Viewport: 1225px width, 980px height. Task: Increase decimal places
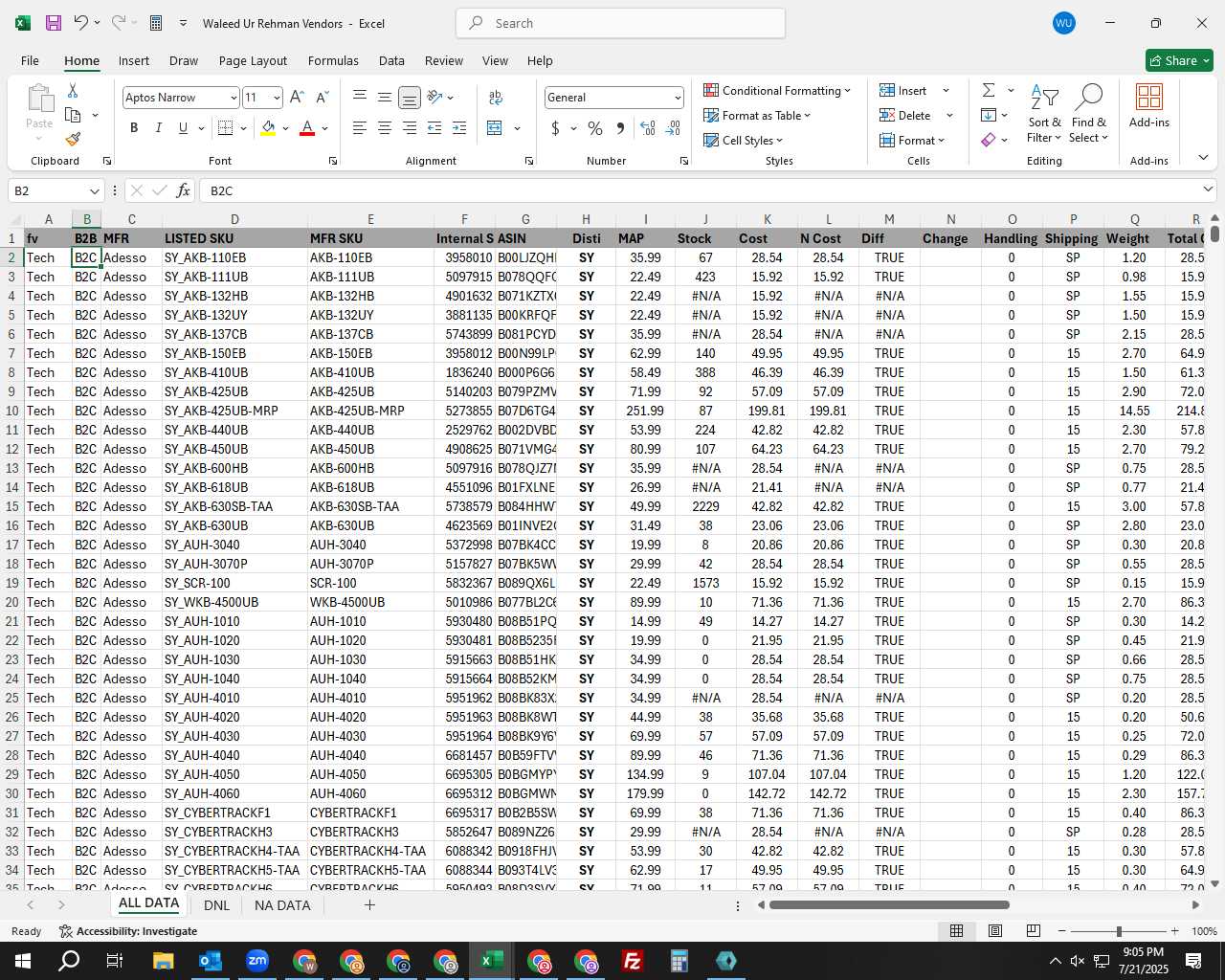(648, 128)
